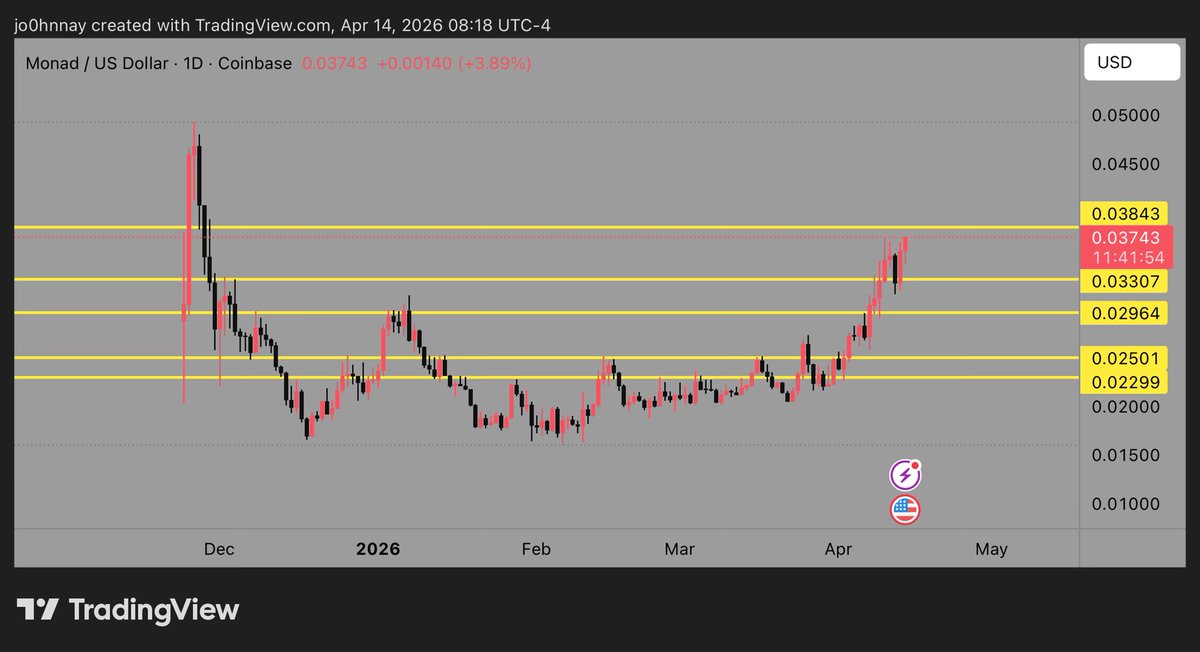Click the +0.00140 (+3.89%) change value
Image resolution: width=1200 pixels, height=652 pixels.
click(453, 63)
